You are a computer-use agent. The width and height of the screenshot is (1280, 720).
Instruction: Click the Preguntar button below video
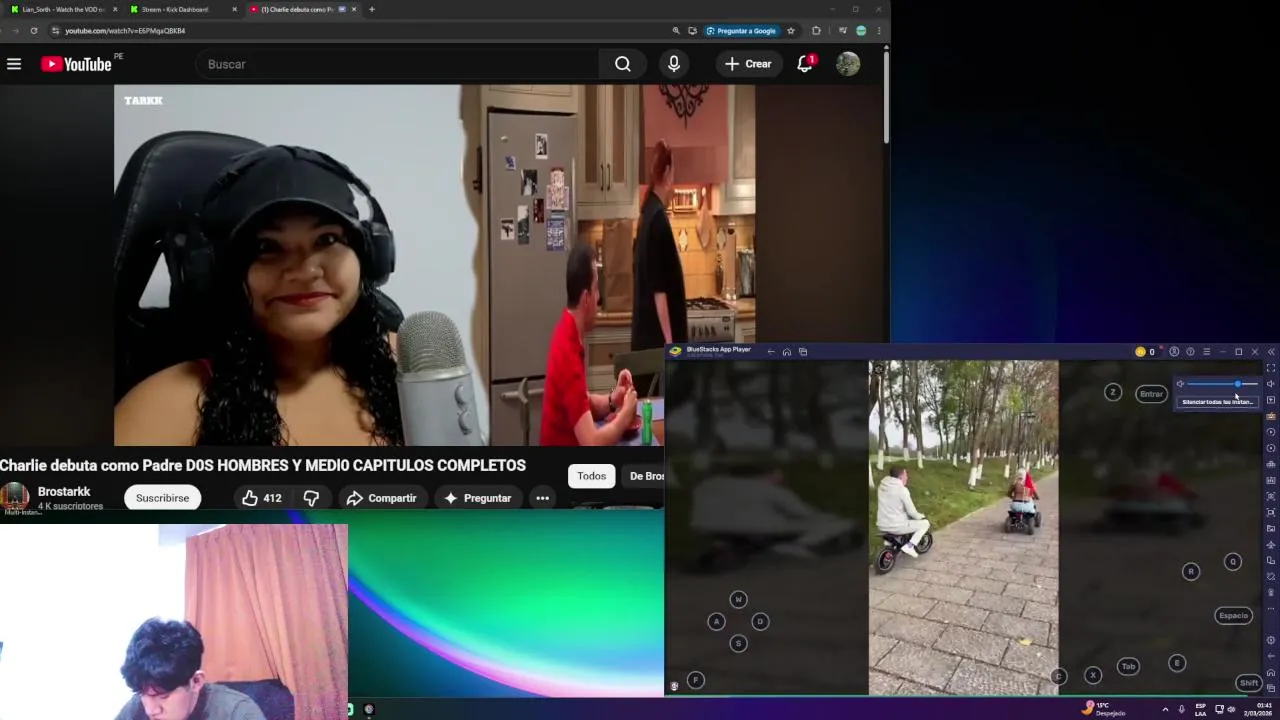coord(478,498)
